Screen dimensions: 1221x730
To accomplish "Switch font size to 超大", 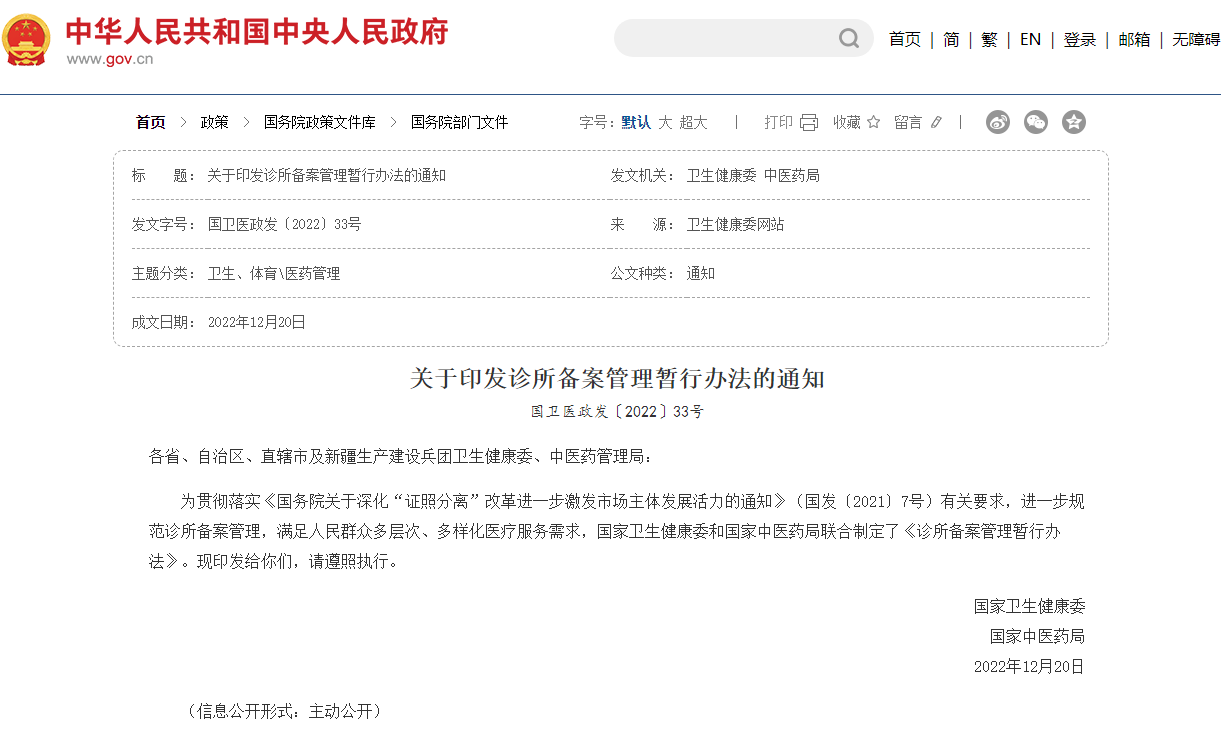I will tap(693, 122).
